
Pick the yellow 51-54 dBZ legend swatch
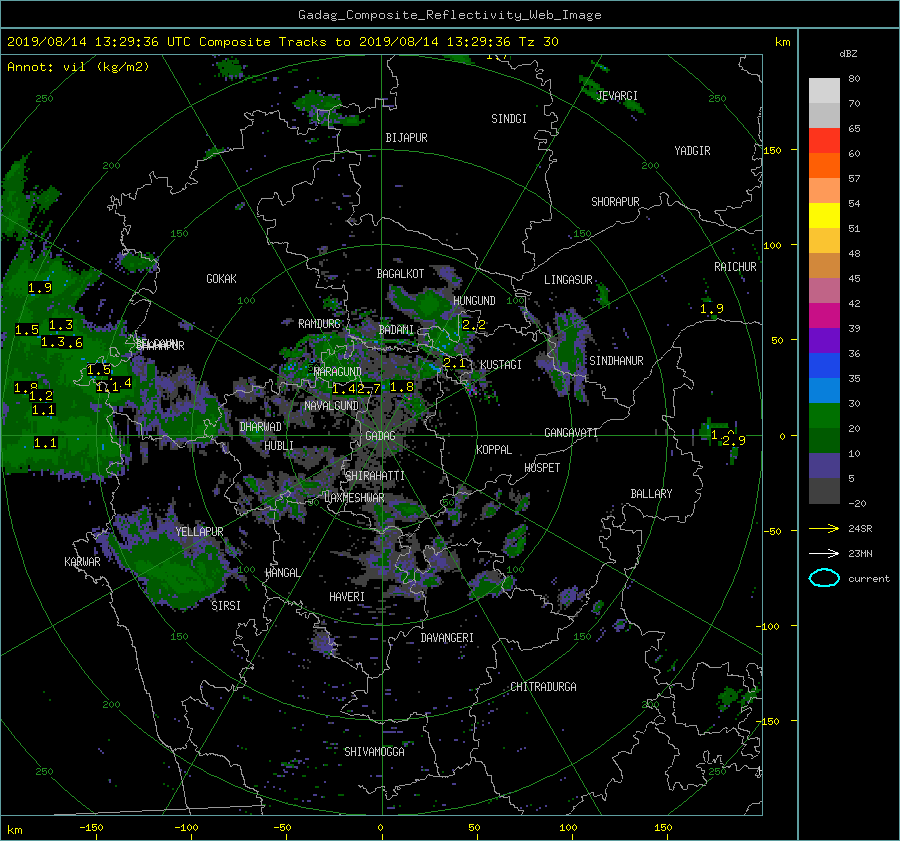click(x=824, y=215)
